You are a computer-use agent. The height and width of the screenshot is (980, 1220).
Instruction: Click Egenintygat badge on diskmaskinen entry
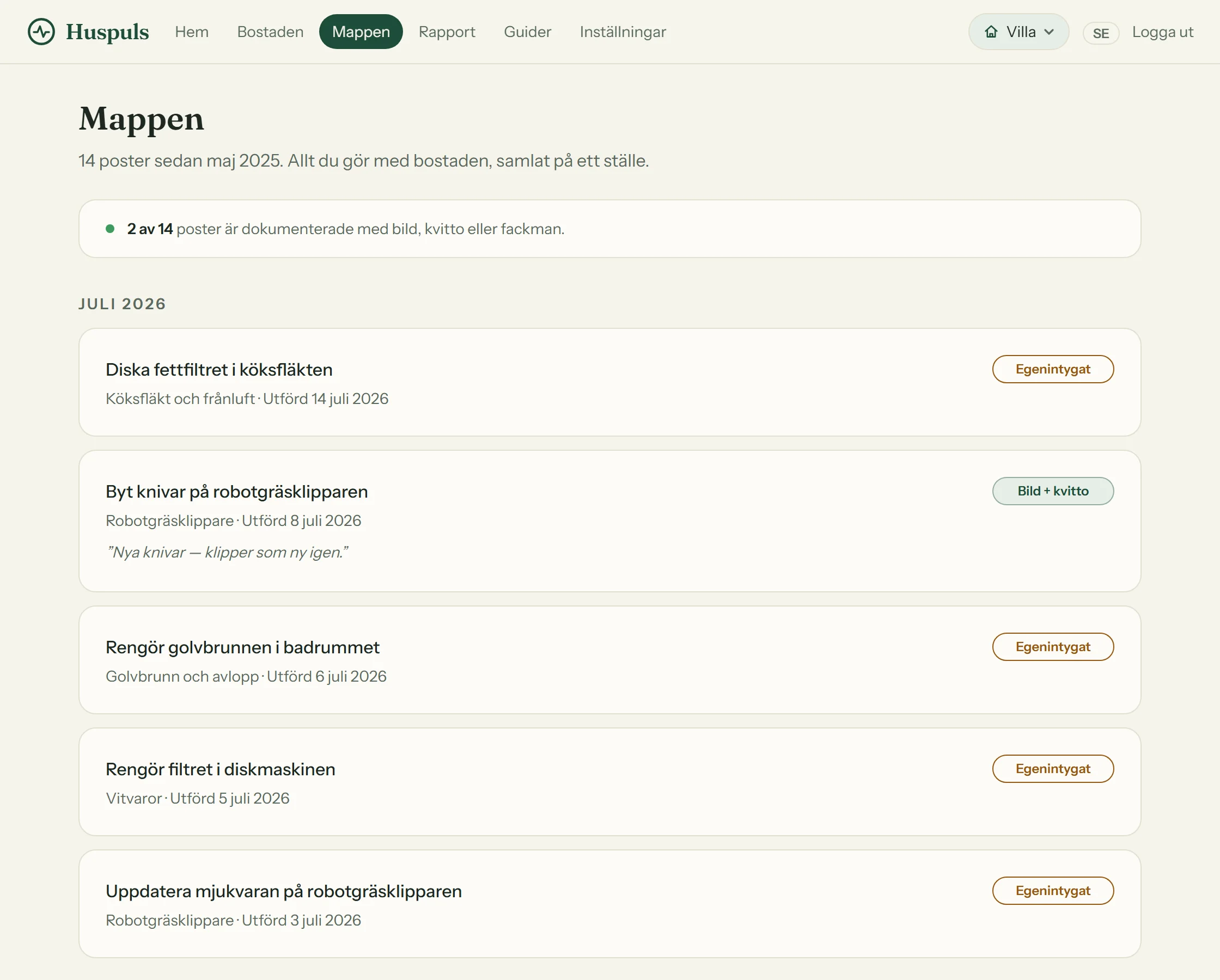coord(1053,769)
